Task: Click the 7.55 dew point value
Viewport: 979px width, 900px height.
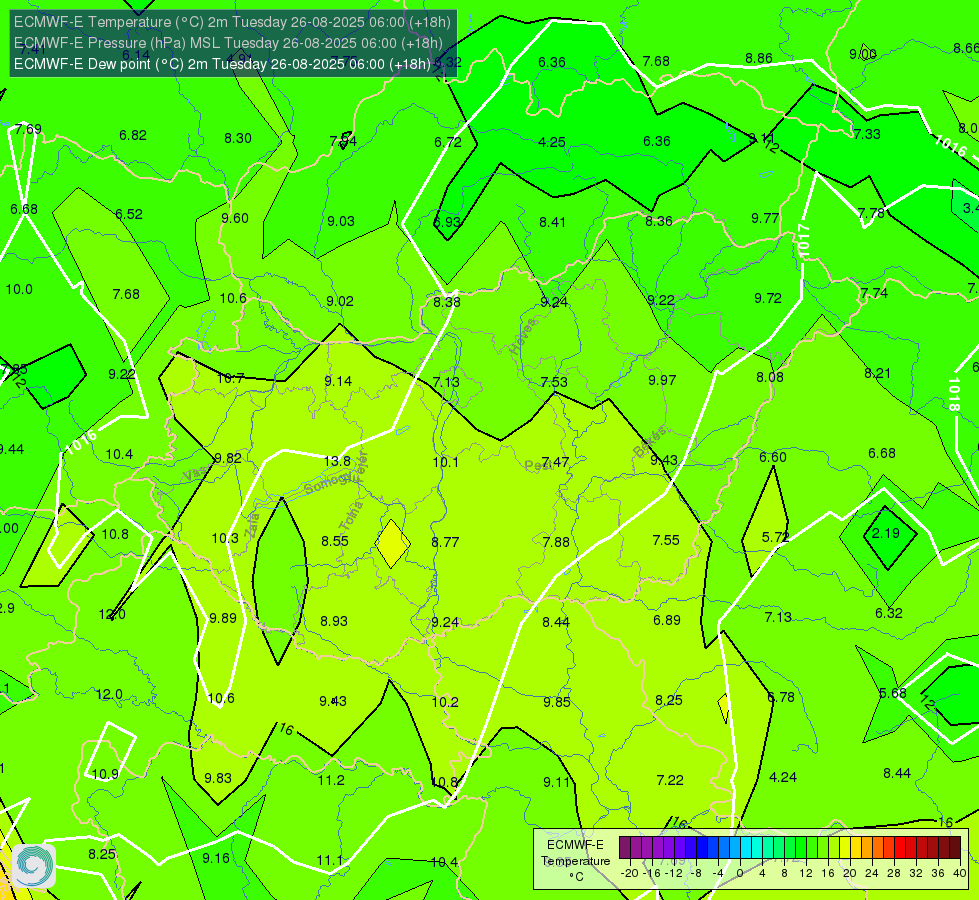Action: [x=666, y=540]
